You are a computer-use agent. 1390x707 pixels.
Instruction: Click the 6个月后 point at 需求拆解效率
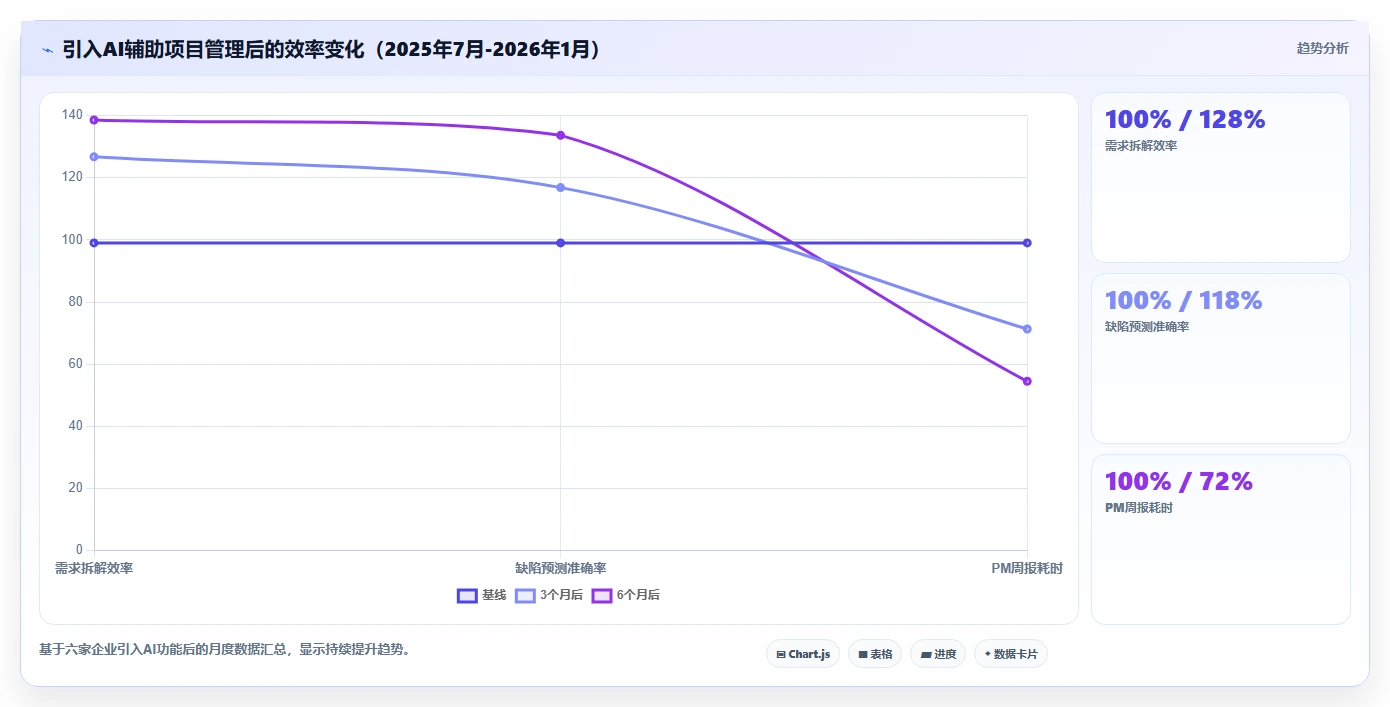94,120
